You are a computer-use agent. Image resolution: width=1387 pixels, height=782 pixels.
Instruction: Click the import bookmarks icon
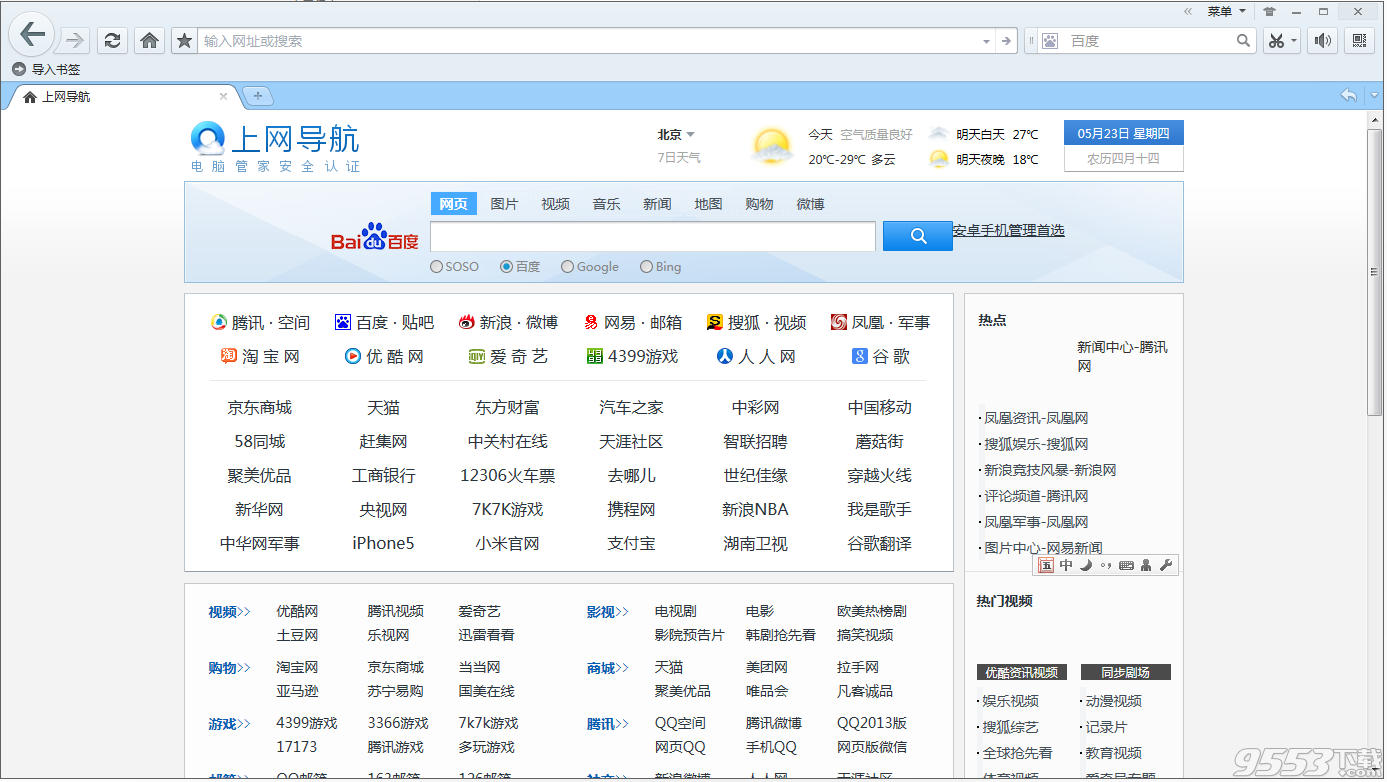[19, 70]
